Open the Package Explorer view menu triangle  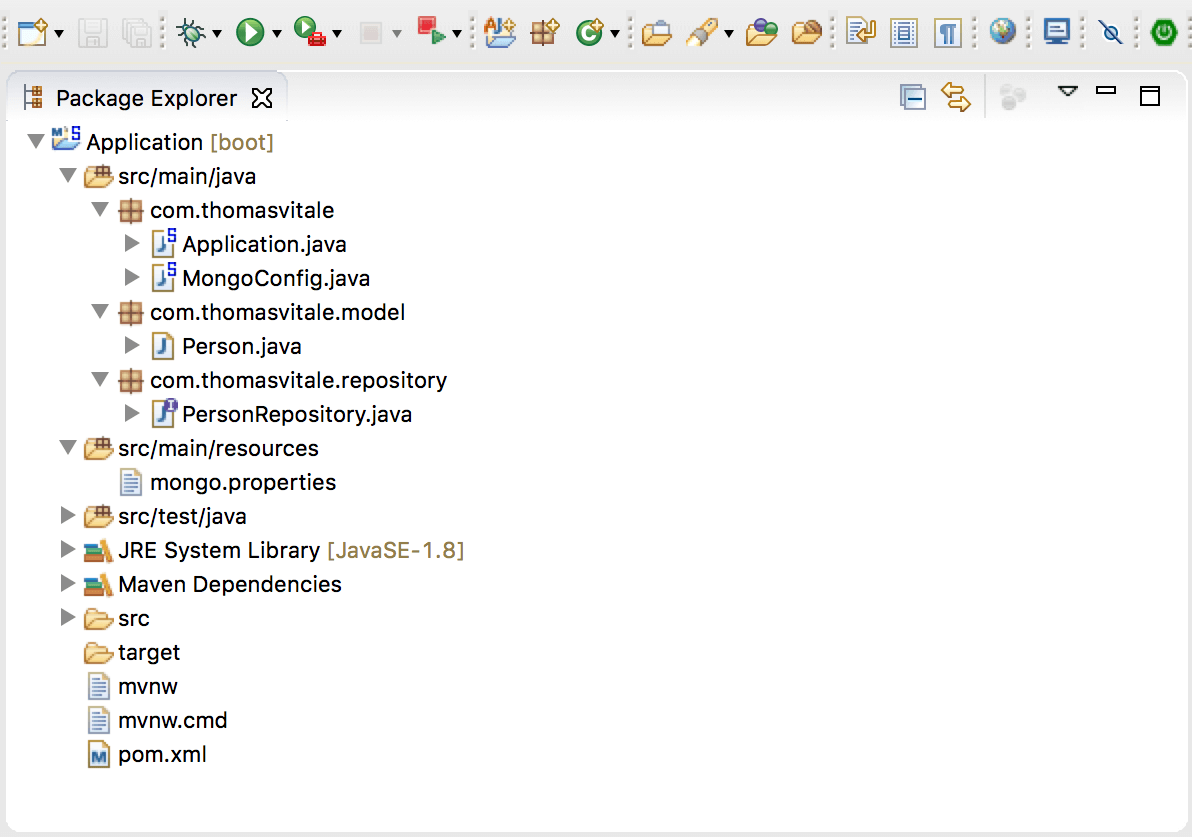(x=1068, y=91)
